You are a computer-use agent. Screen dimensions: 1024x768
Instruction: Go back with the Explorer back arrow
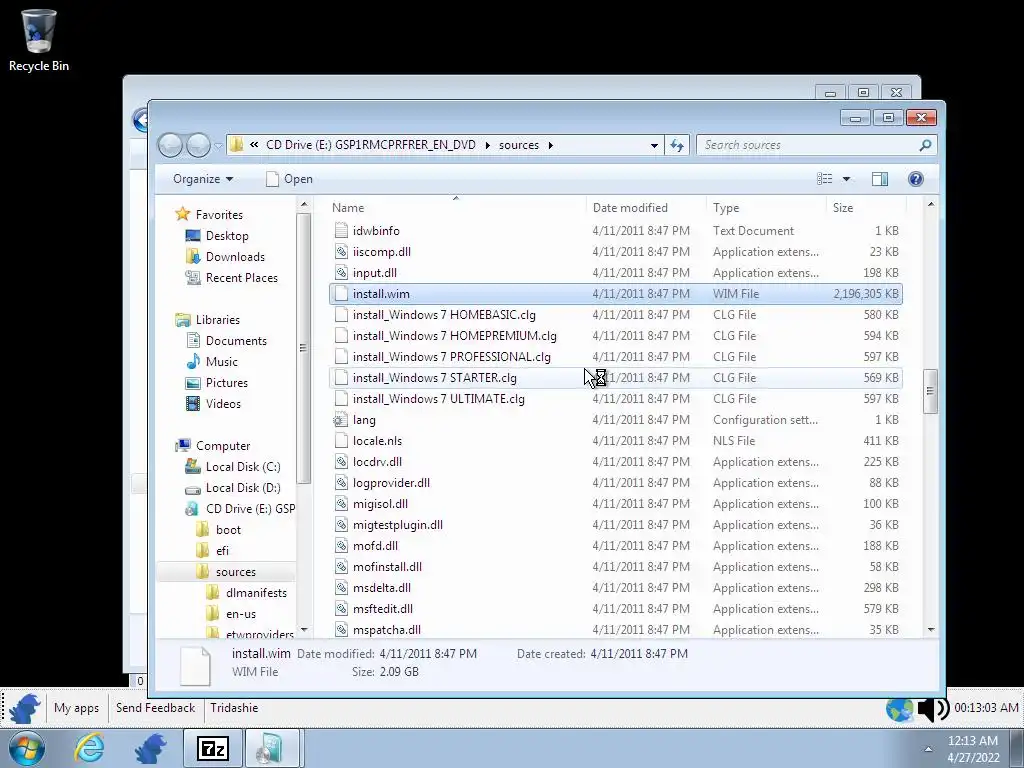170,145
